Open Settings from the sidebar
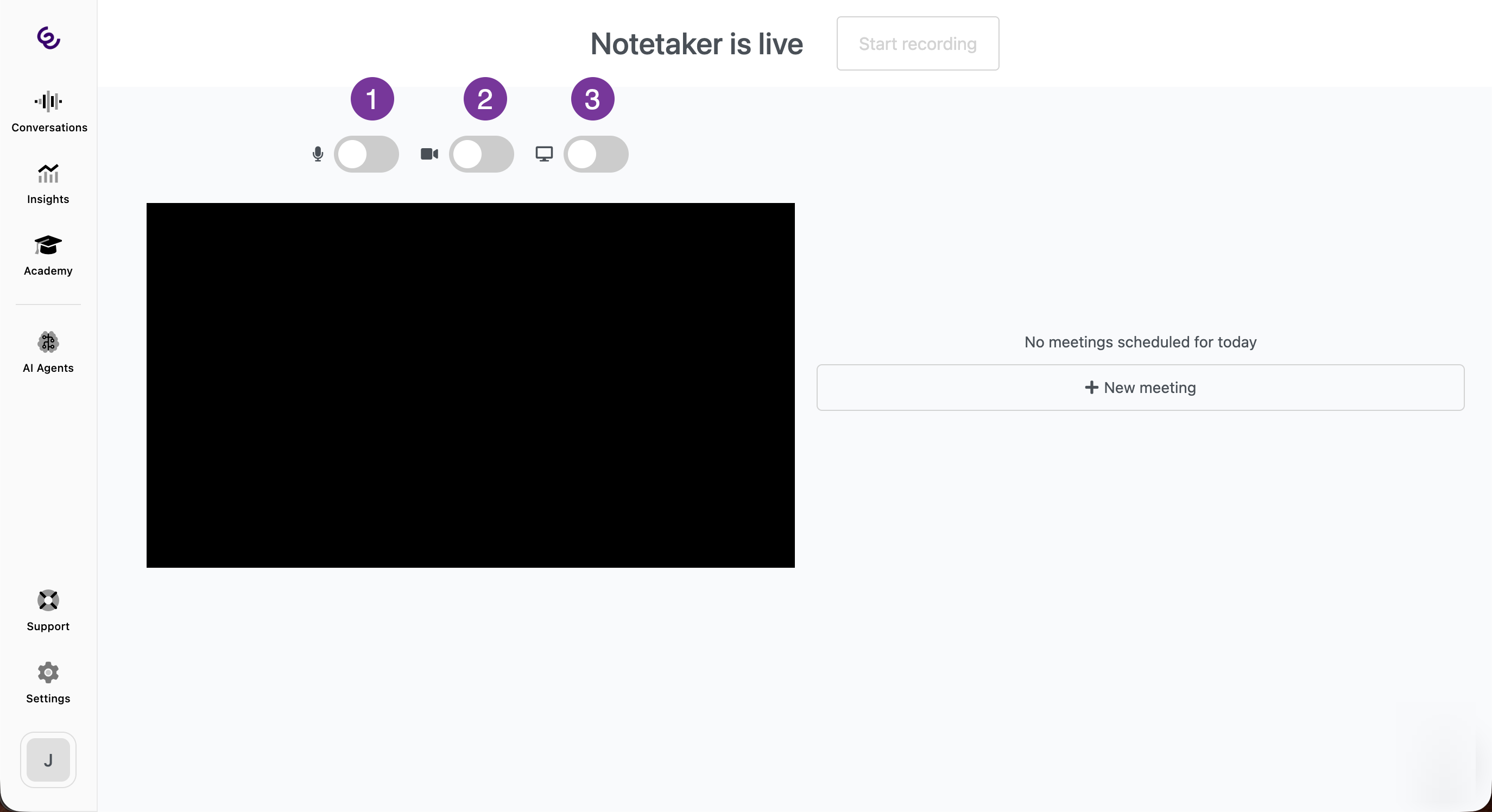This screenshot has width=1492, height=812. [x=48, y=682]
